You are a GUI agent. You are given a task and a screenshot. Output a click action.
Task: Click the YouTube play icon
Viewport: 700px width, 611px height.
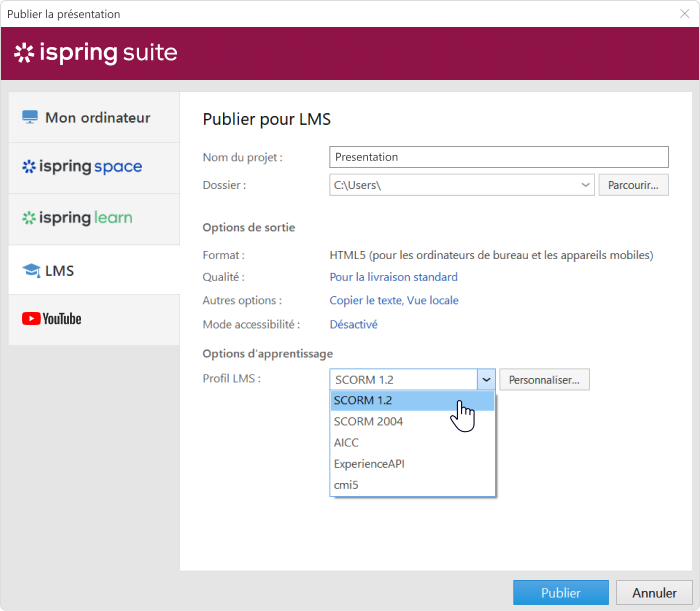(31, 319)
